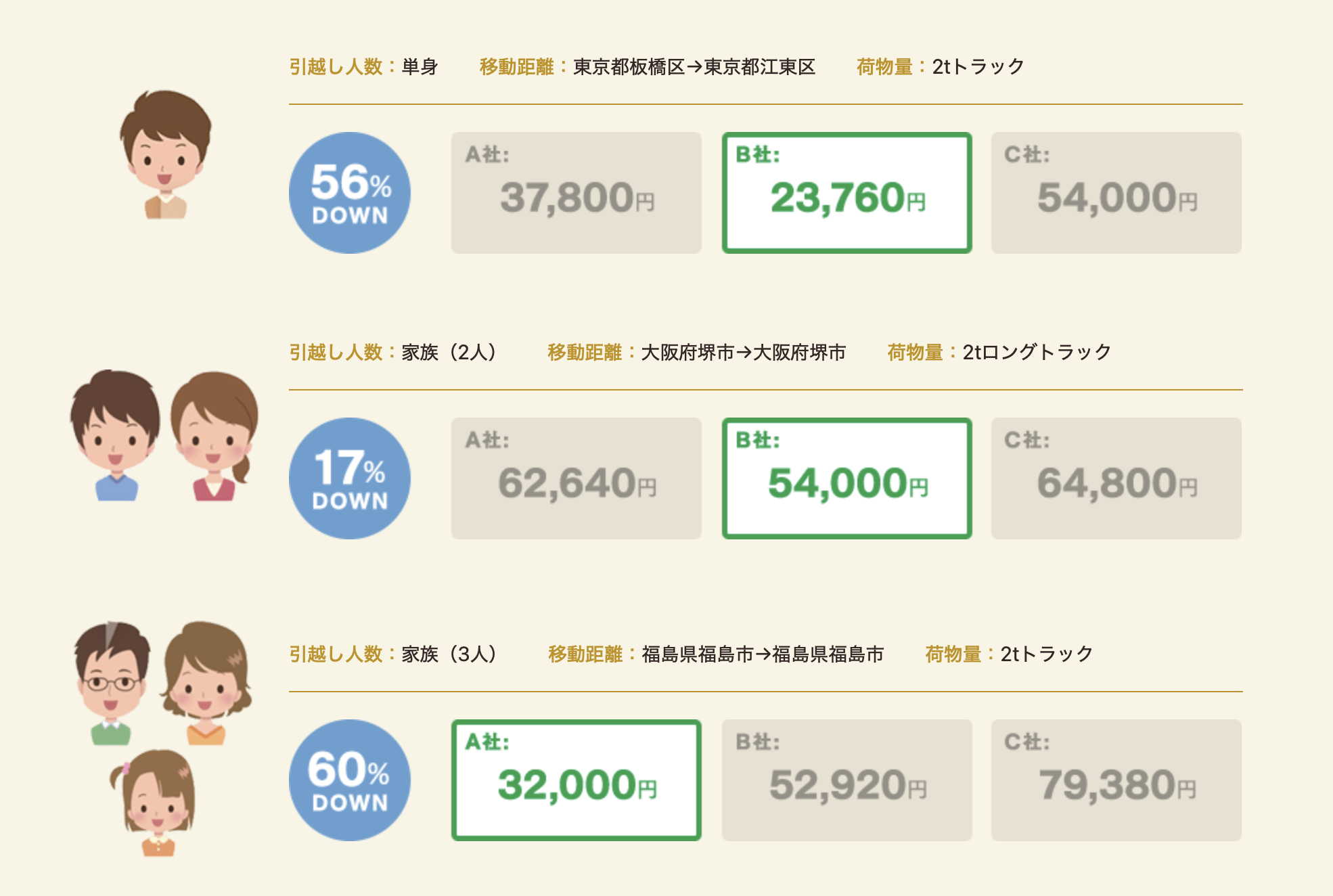This screenshot has height=896, width=1333.
Task: Click the 60% DOWN blue badge
Action: point(350,780)
